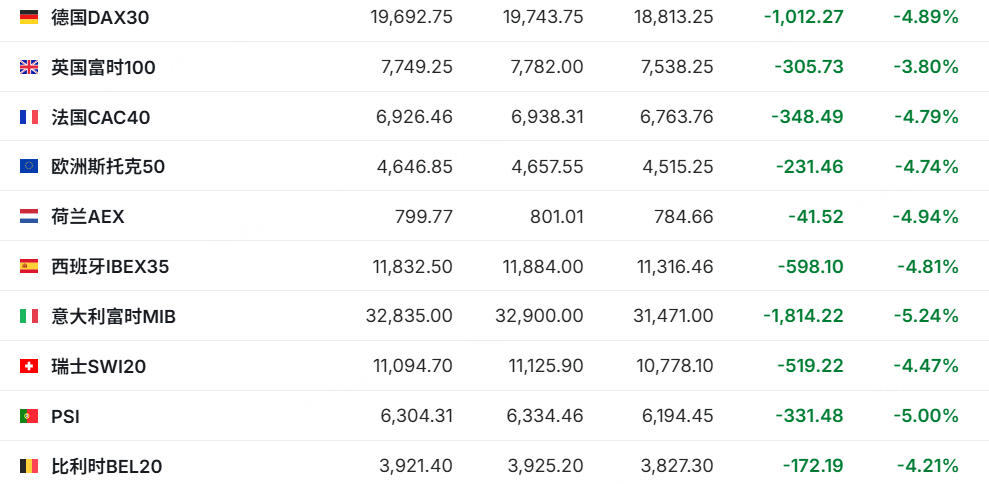989x484 pixels.
Task: Click the 比利时BEL20 index name
Action: click(x=107, y=467)
